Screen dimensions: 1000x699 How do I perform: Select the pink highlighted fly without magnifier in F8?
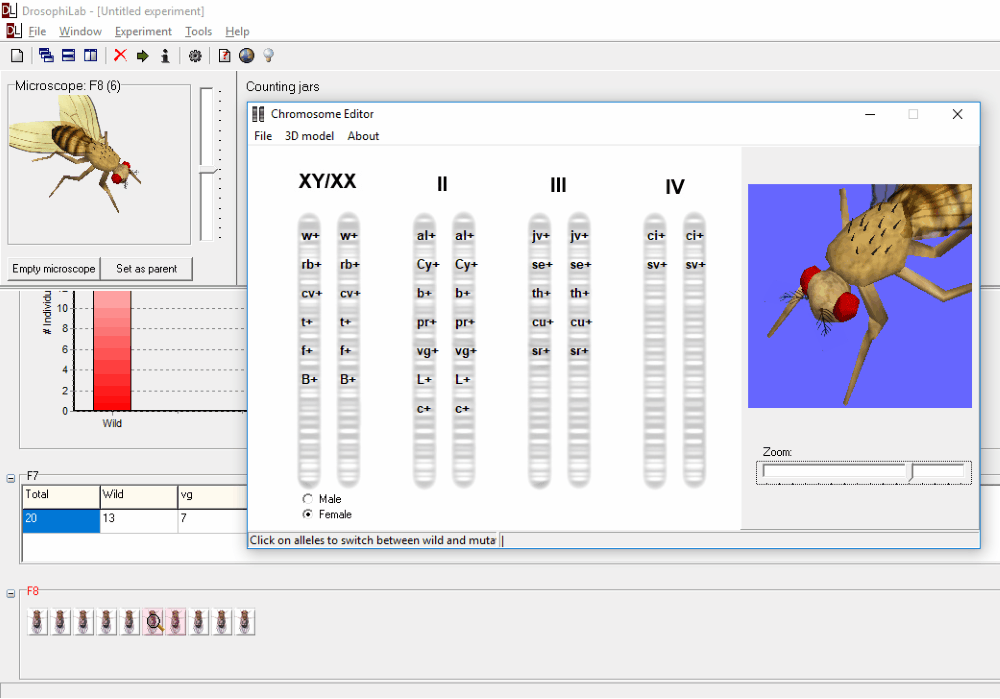pos(177,622)
